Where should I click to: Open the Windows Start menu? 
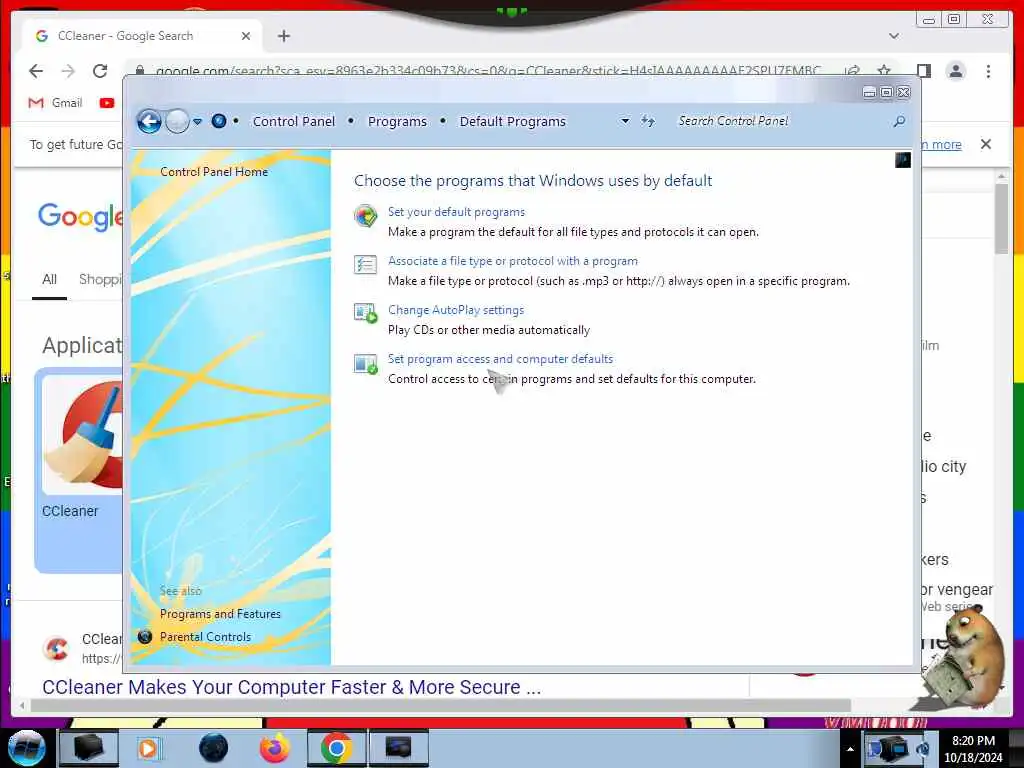click(x=26, y=748)
